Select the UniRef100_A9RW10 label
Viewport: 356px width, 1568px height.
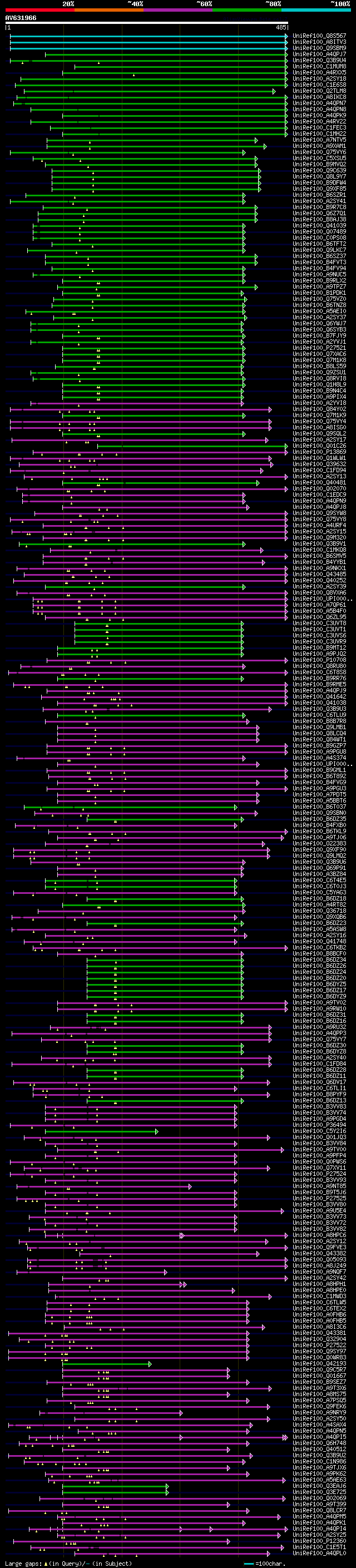319,1009
